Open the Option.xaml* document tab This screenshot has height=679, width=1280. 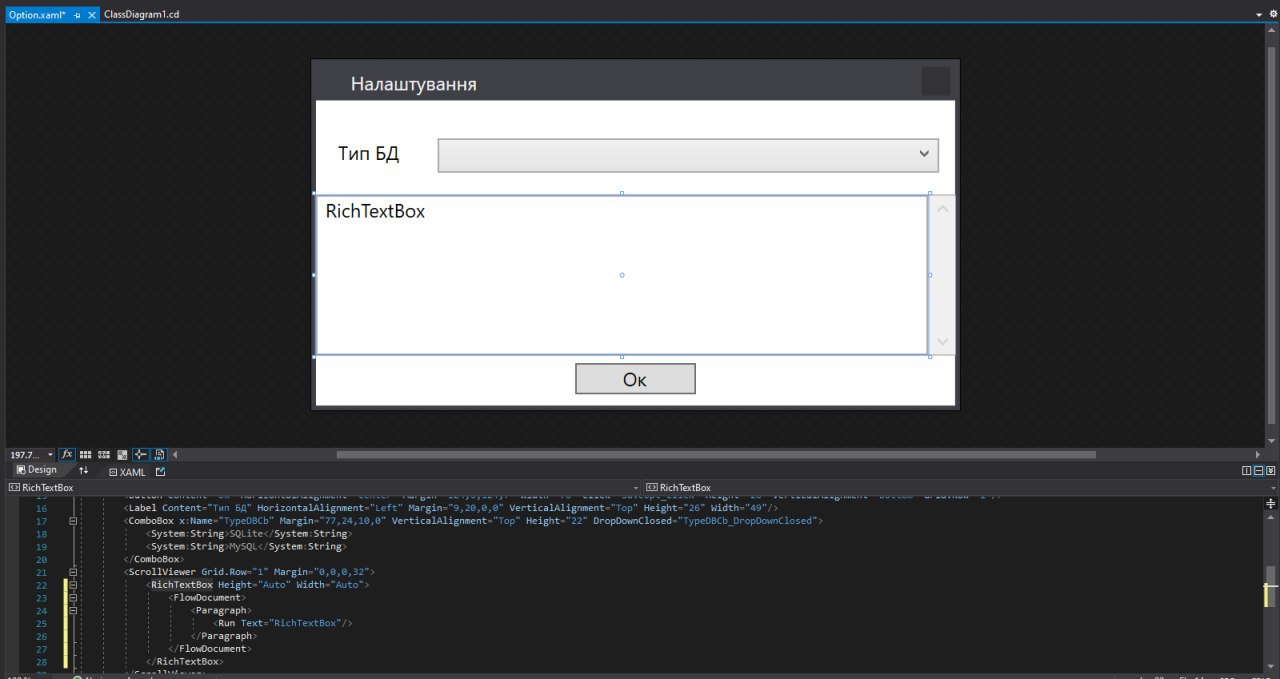click(36, 15)
